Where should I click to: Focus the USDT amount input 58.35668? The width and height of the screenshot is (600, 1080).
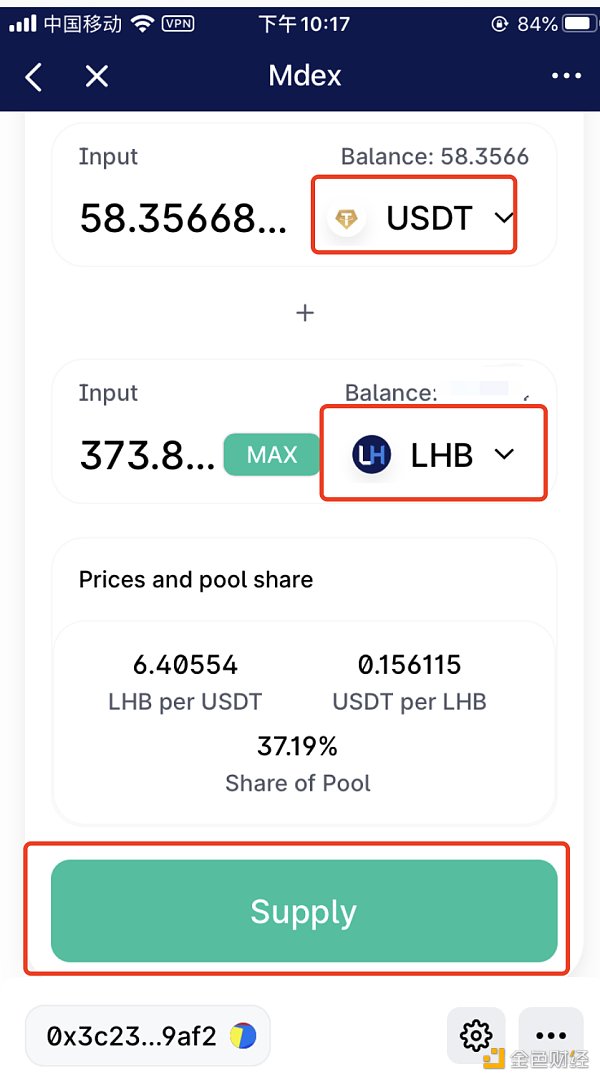(x=183, y=218)
